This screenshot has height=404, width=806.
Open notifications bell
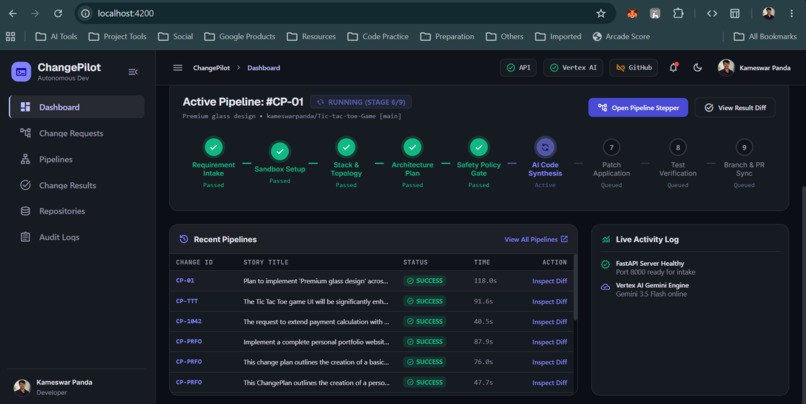pyautogui.click(x=673, y=68)
